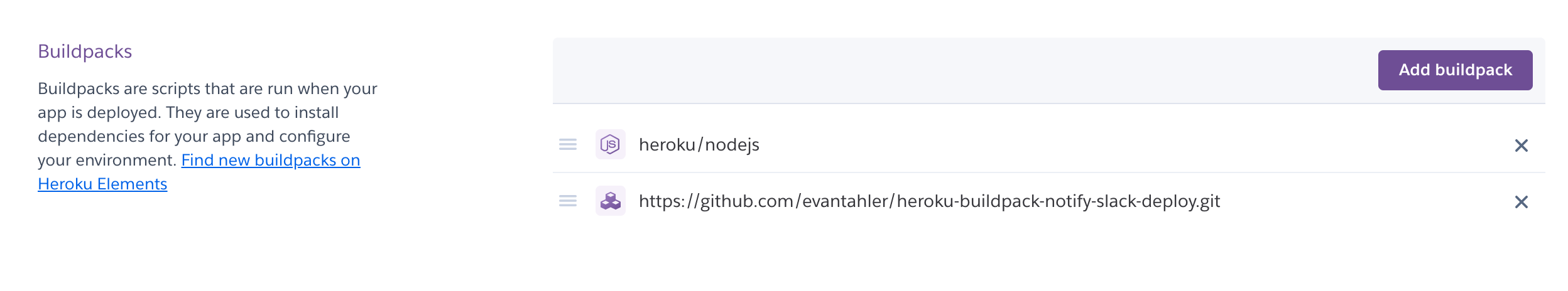Click the 'evantahler' part of the URL
Viewport: 1568px width, 291px height.
point(845,201)
